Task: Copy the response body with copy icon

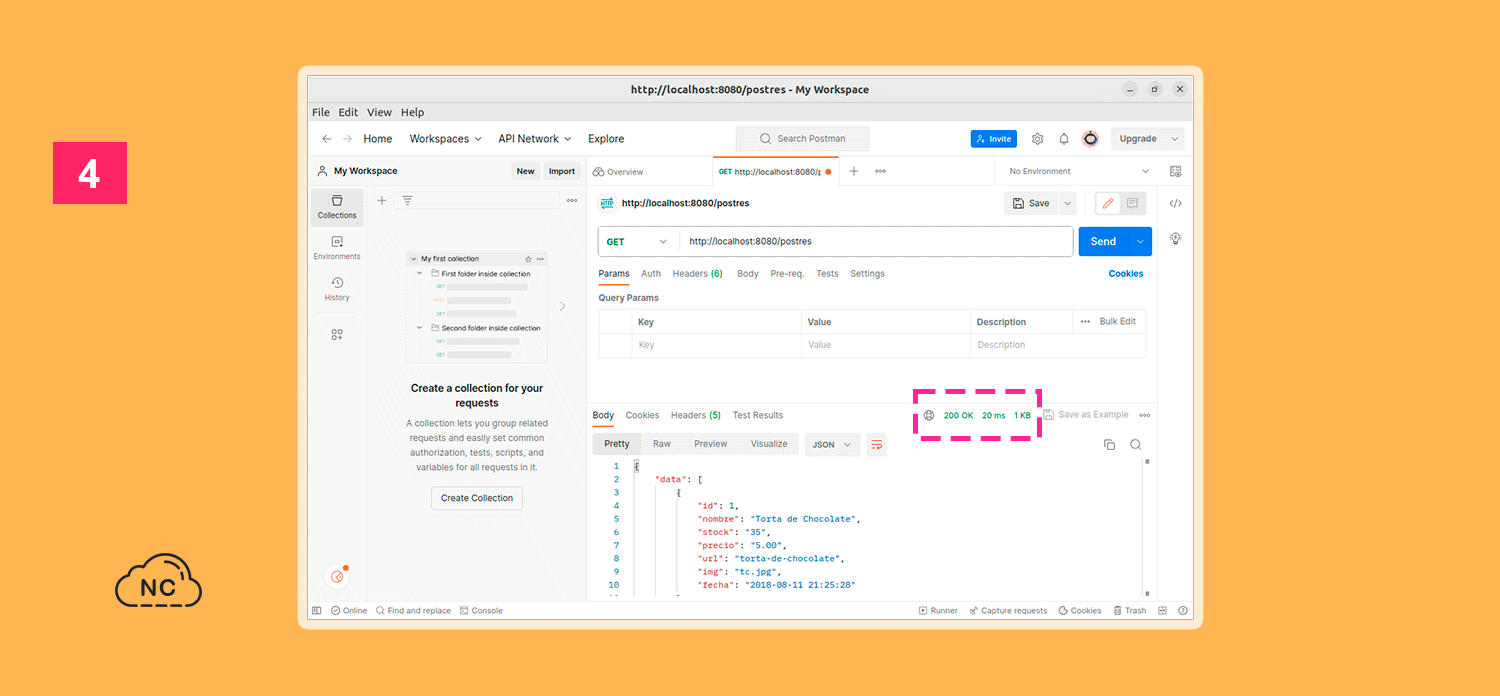Action: coord(1109,444)
